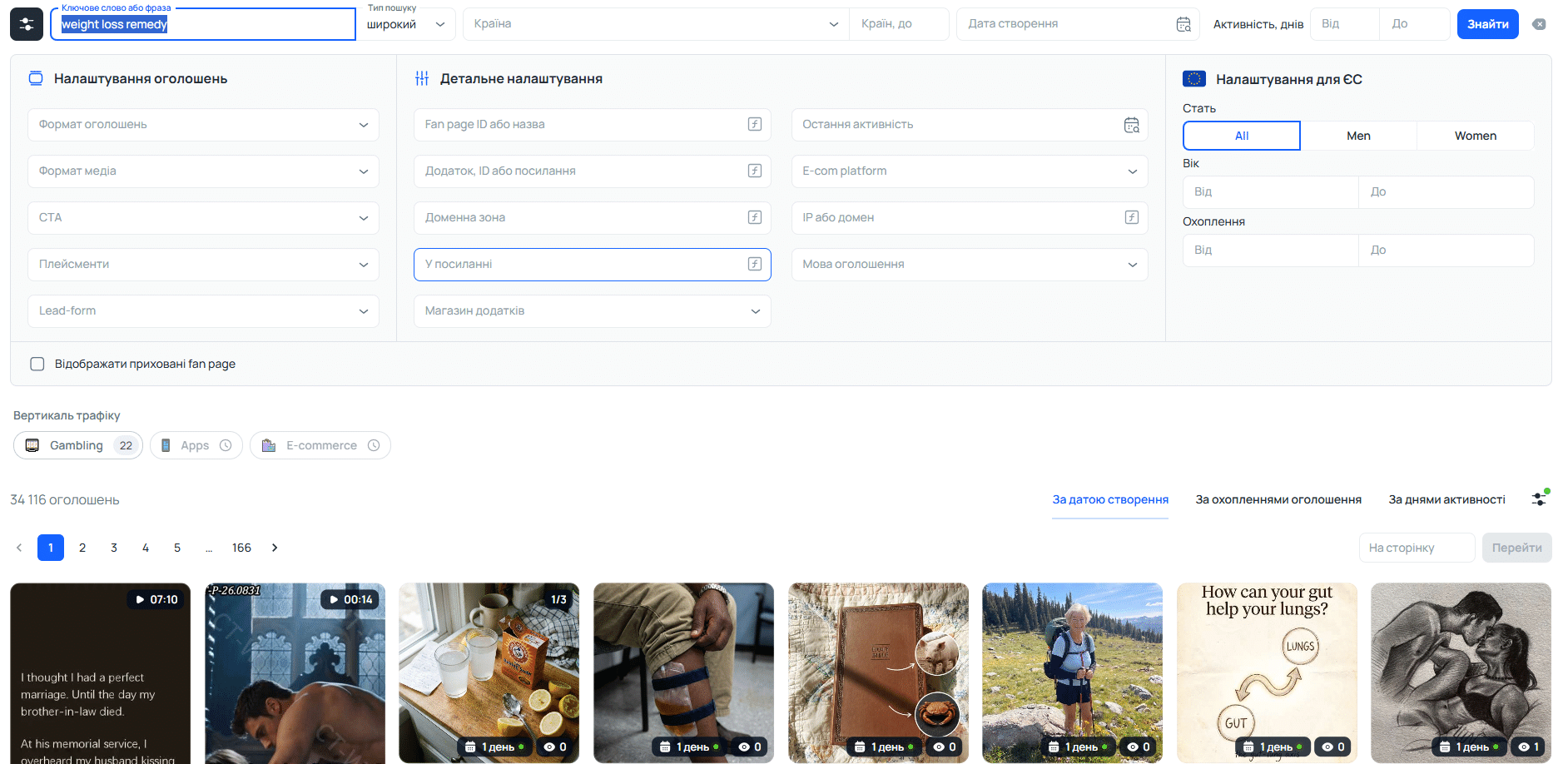Select Women gender option

click(1475, 136)
